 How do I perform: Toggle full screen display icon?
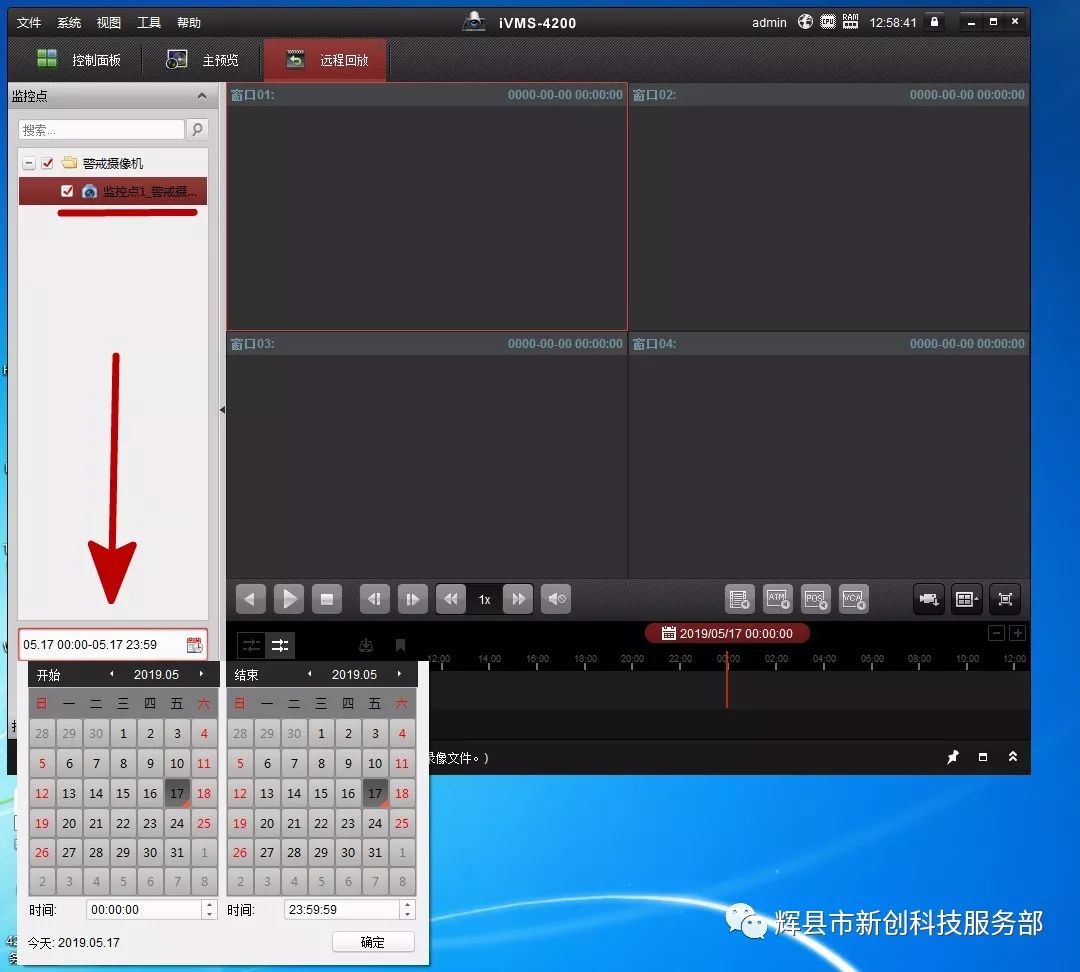click(1005, 599)
